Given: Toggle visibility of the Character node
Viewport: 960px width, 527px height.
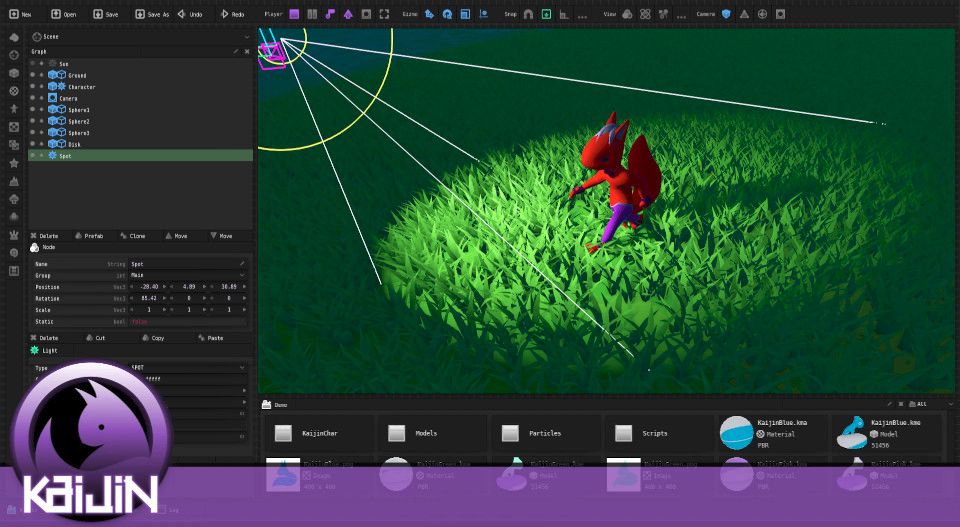Looking at the screenshot, I should pyautogui.click(x=32, y=86).
